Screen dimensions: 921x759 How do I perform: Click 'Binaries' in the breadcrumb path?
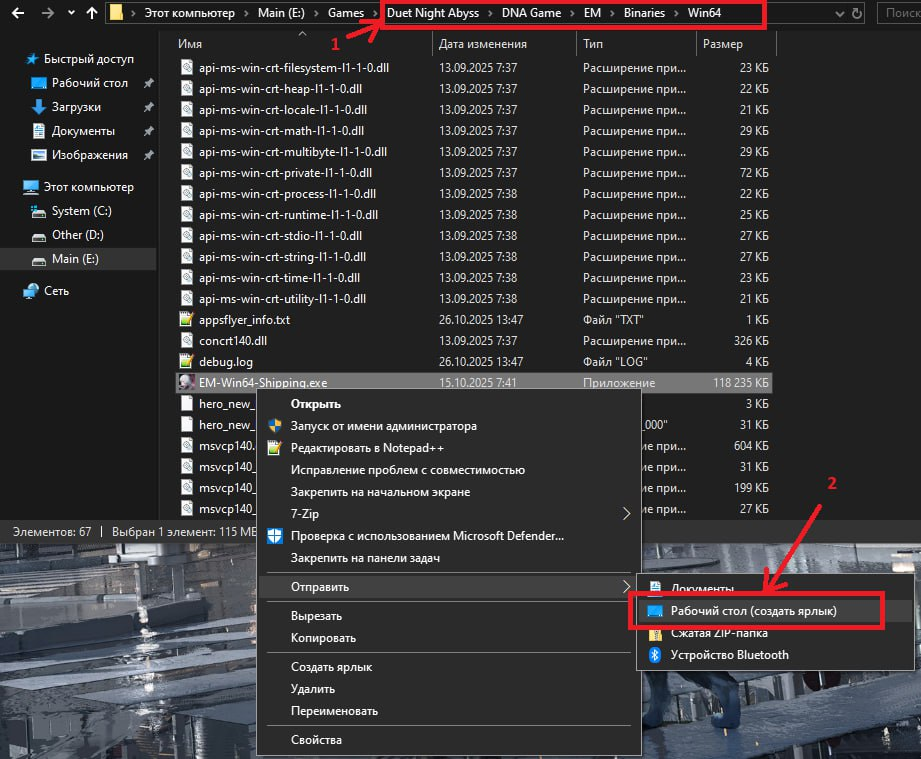point(644,13)
